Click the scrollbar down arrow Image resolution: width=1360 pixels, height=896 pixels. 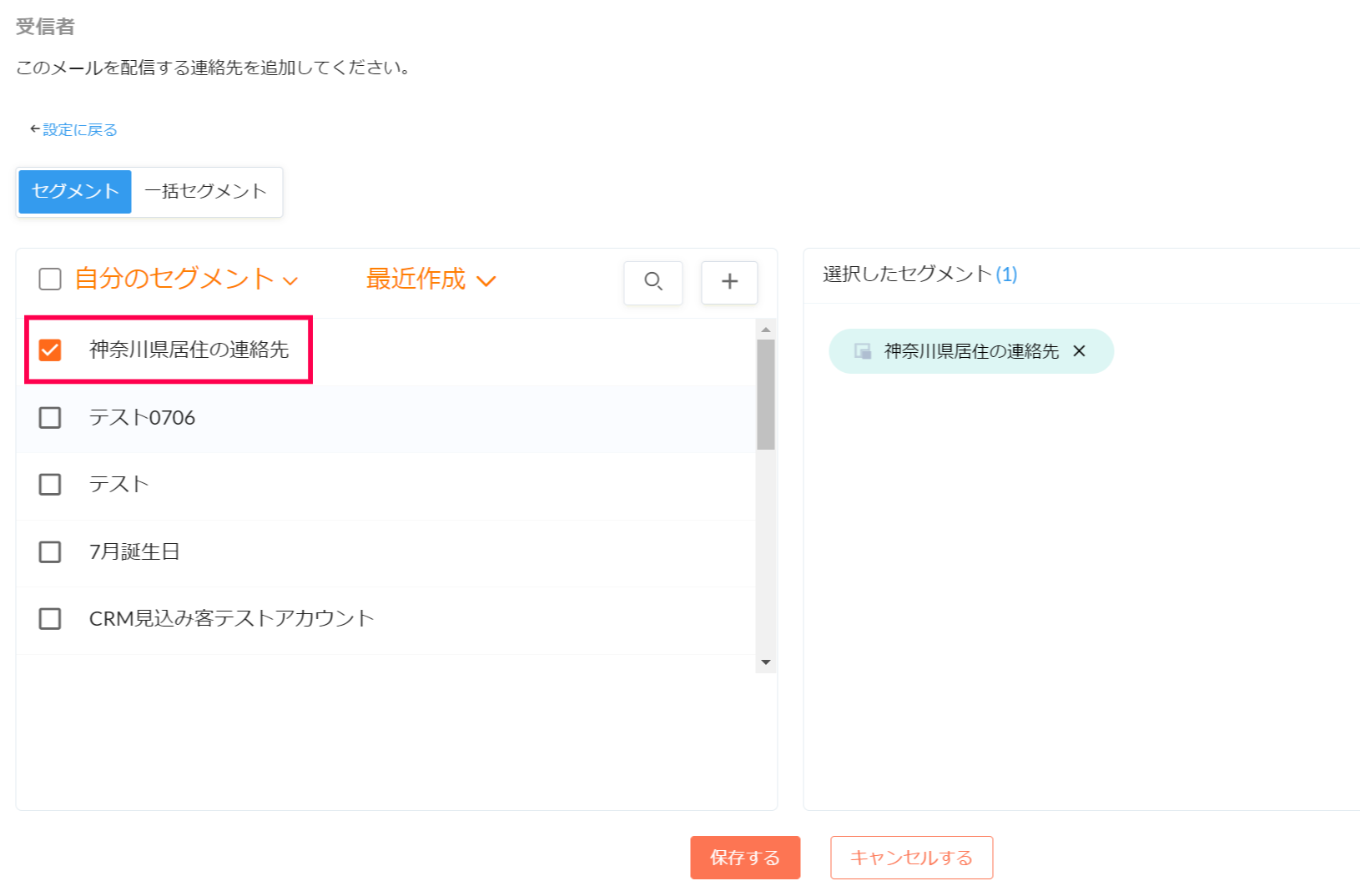(766, 662)
